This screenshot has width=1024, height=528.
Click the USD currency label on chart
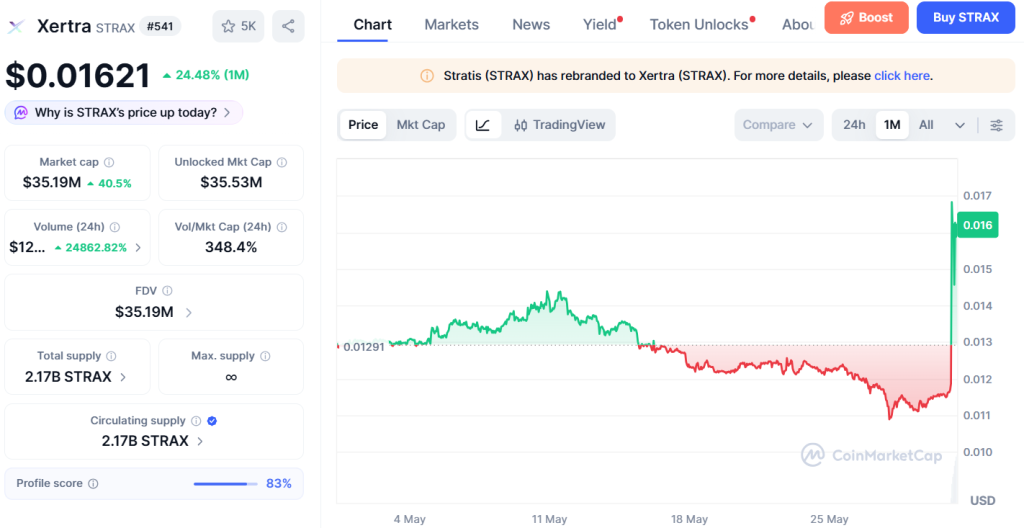tap(983, 501)
